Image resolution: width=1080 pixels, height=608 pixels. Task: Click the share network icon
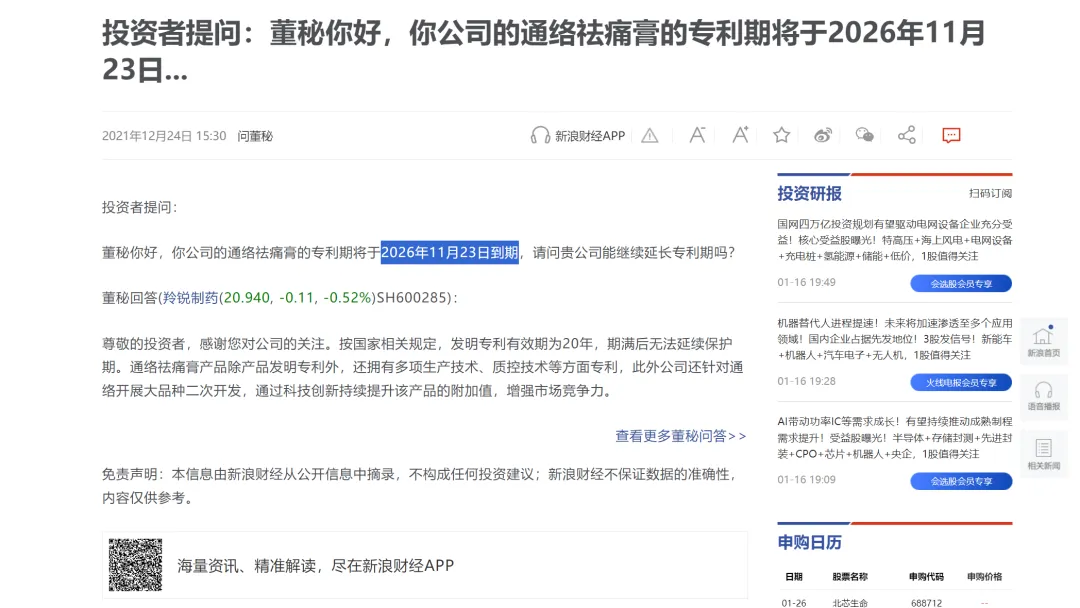(906, 135)
